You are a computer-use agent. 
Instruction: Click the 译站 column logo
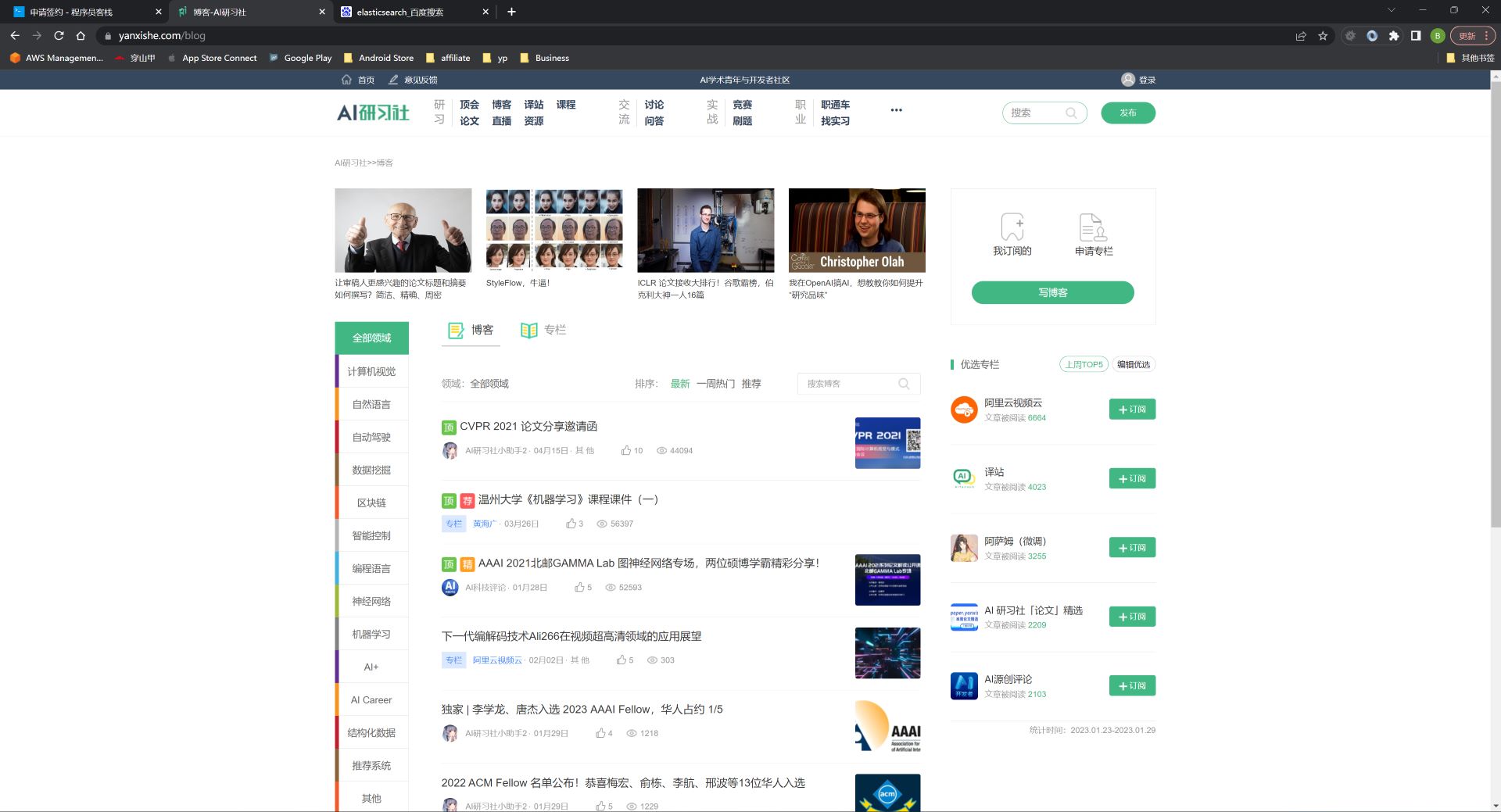(x=964, y=478)
